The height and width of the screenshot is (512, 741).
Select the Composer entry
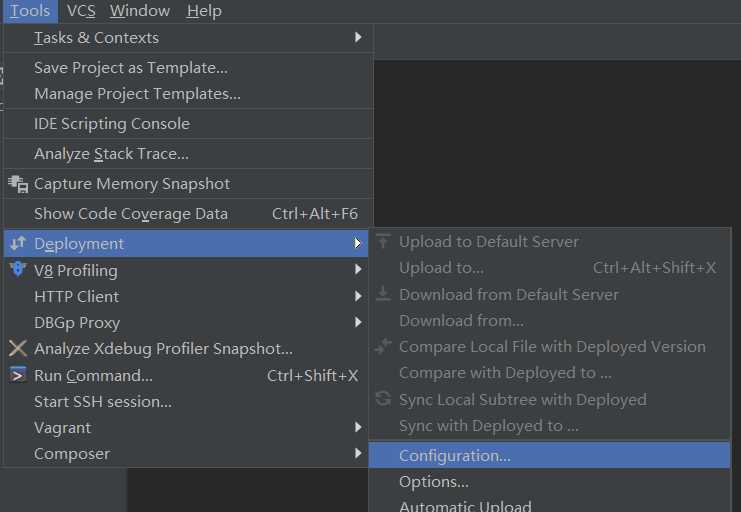click(72, 454)
